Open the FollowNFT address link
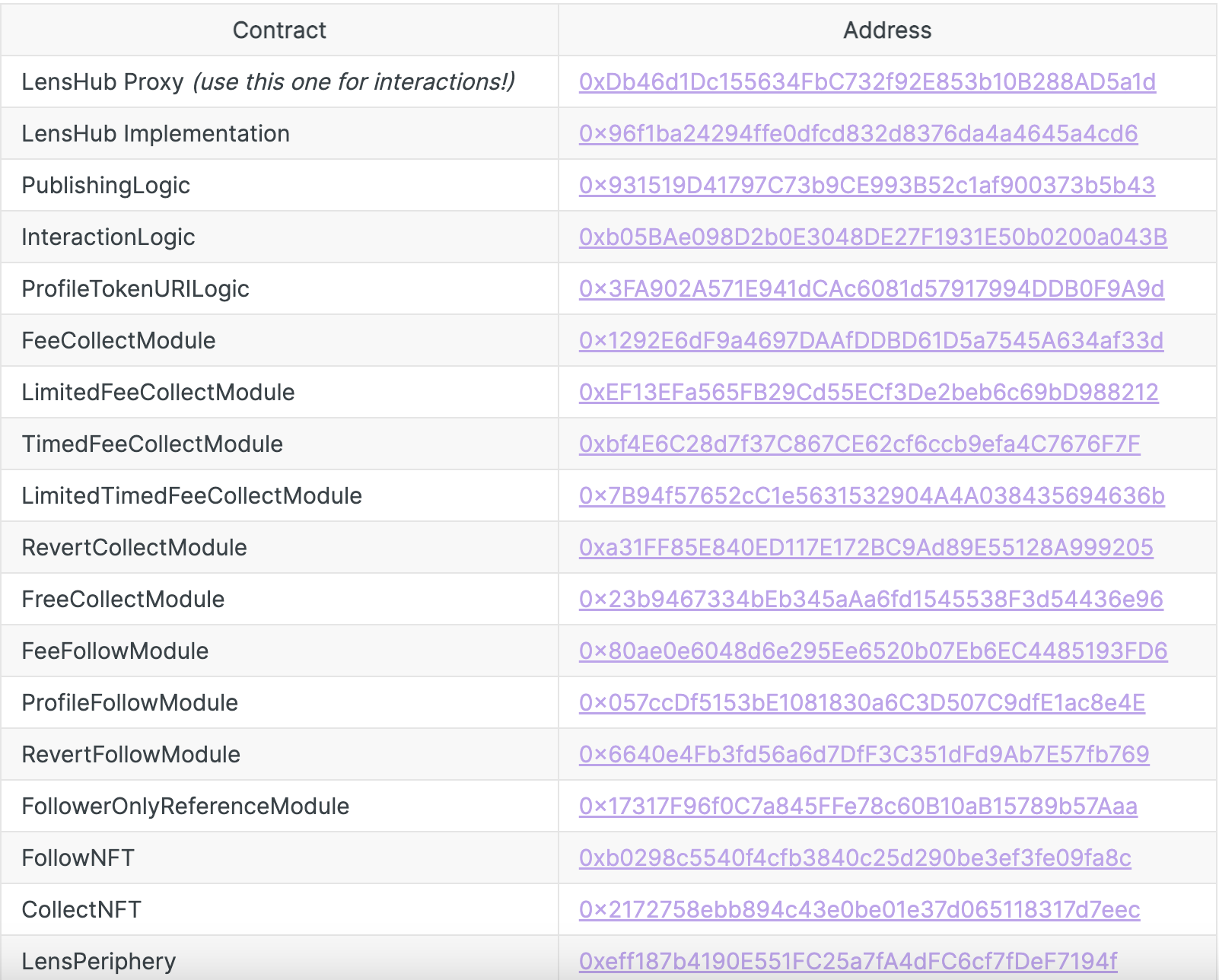 (x=855, y=858)
